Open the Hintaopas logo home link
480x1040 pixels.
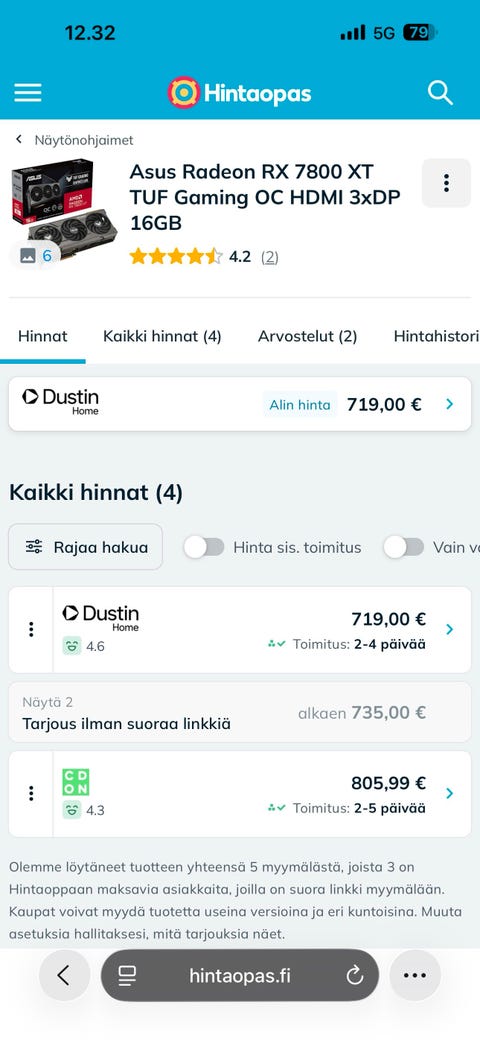[239, 93]
